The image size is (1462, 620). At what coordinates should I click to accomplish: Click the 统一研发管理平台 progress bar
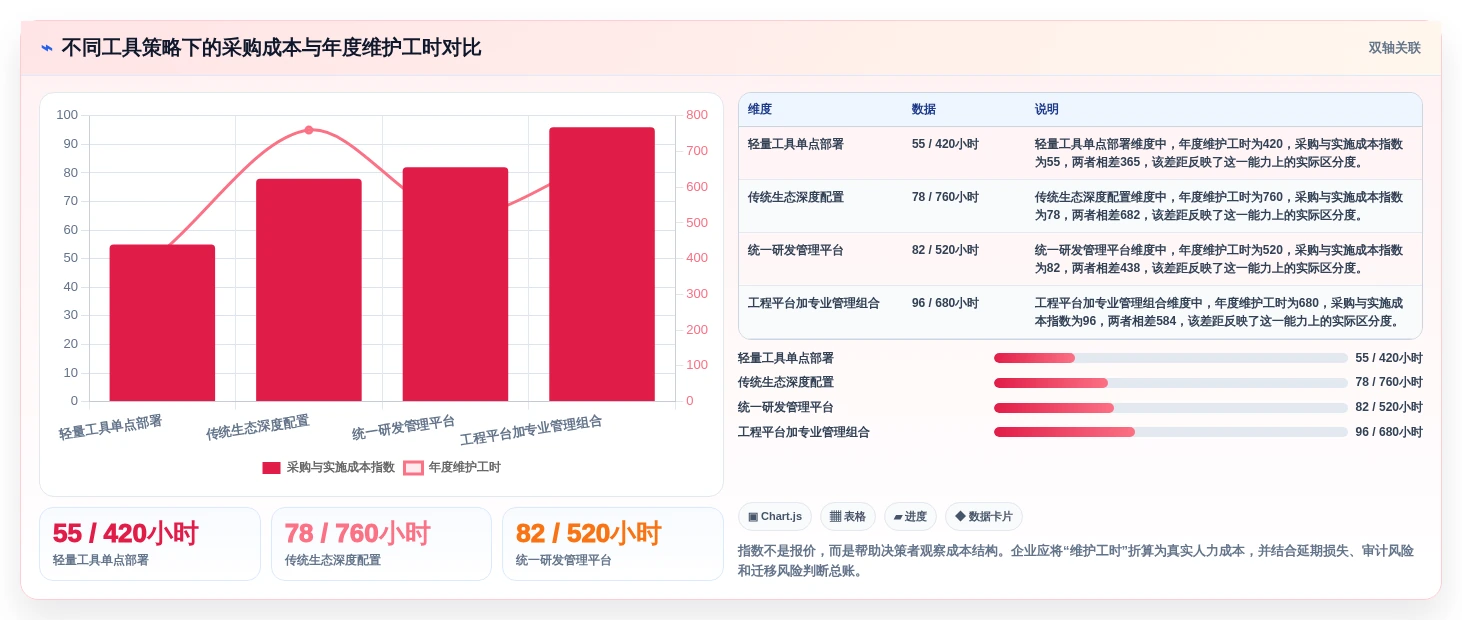click(x=1171, y=408)
